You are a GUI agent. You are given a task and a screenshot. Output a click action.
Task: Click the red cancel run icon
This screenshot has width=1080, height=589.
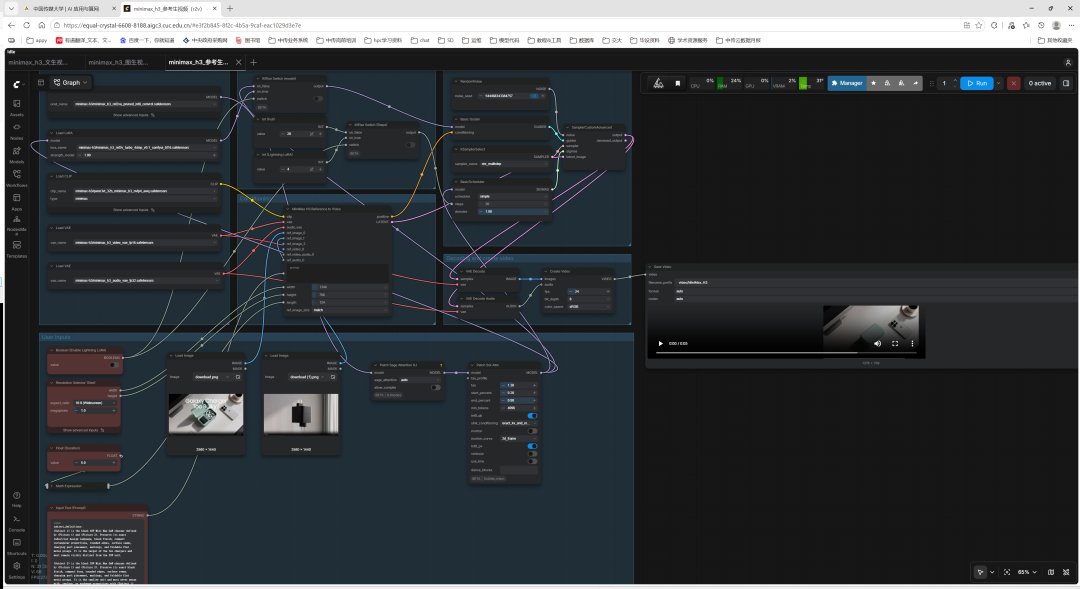pyautogui.click(x=1013, y=83)
